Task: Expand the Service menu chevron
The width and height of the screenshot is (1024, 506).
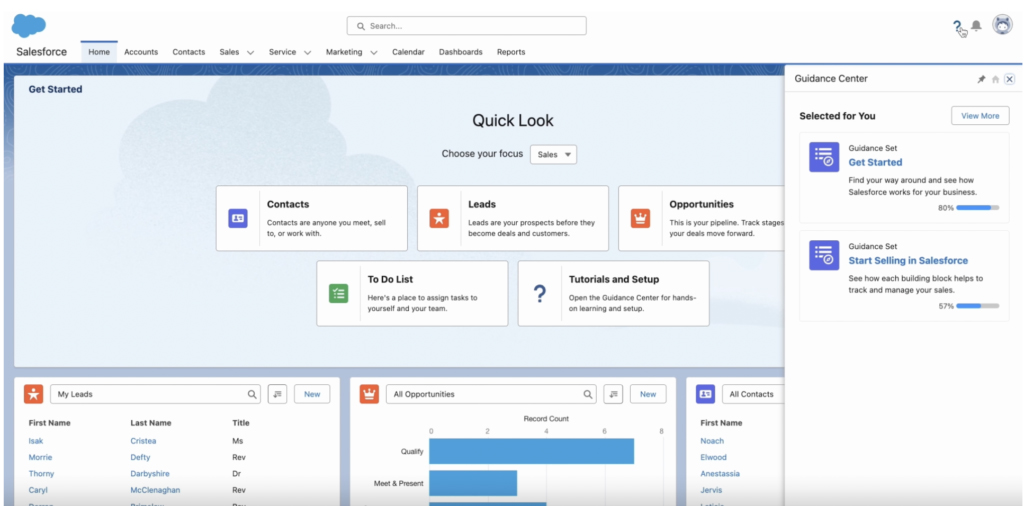Action: point(308,52)
